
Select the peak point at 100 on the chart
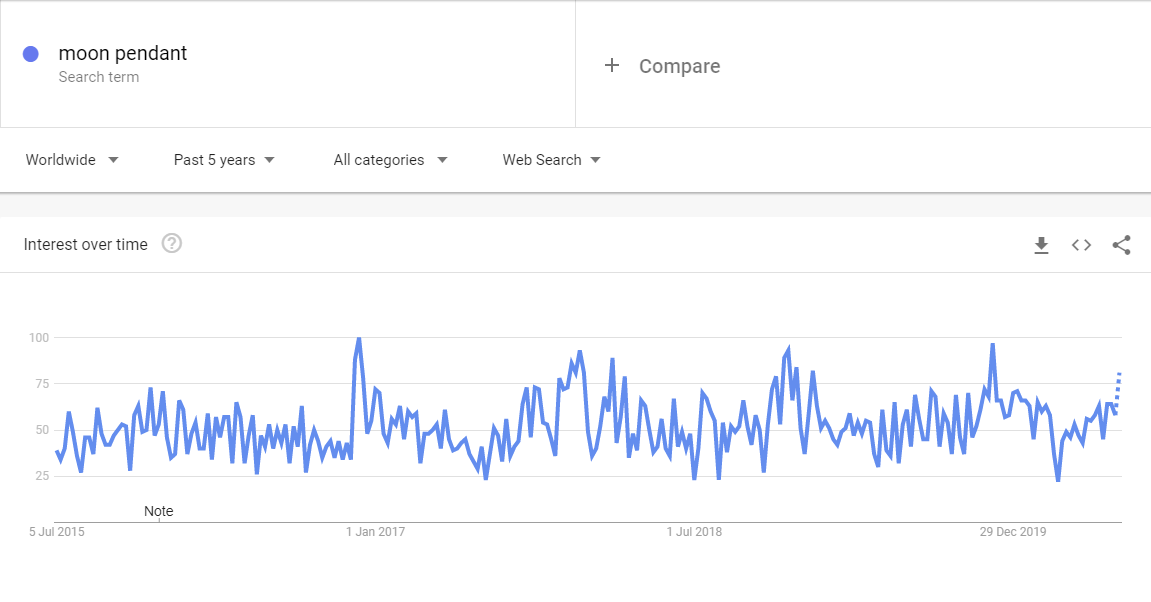(358, 338)
